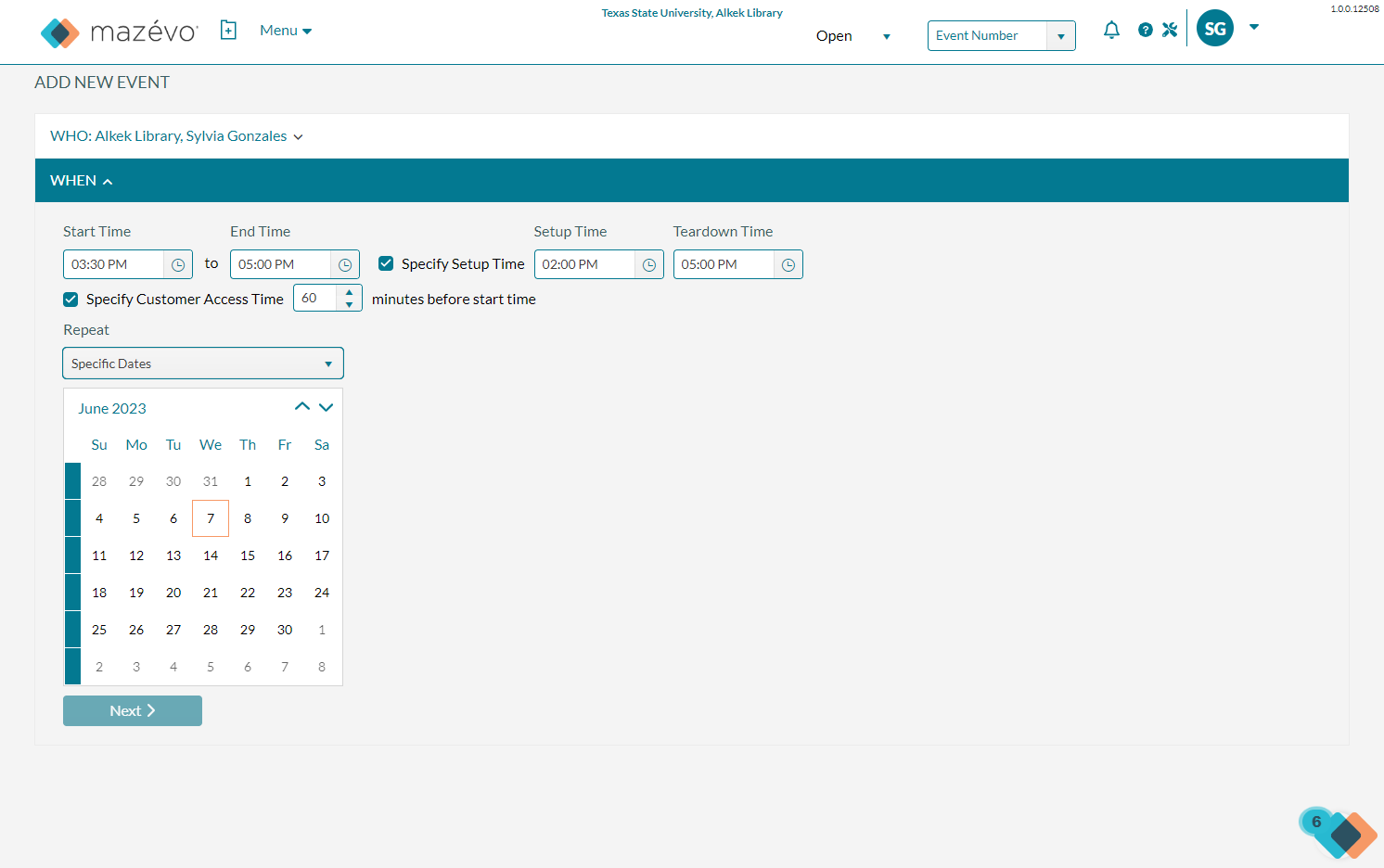This screenshot has height=868, width=1384.
Task: Select the week row starting June 25
Action: coord(72,630)
